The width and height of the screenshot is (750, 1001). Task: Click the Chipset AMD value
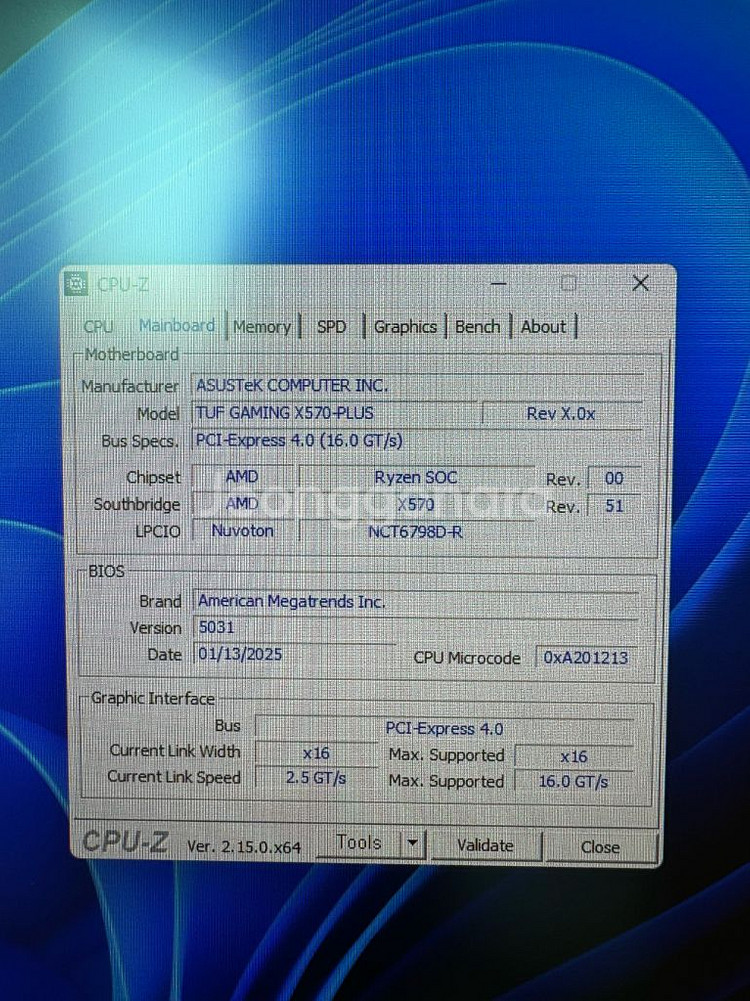(x=242, y=477)
